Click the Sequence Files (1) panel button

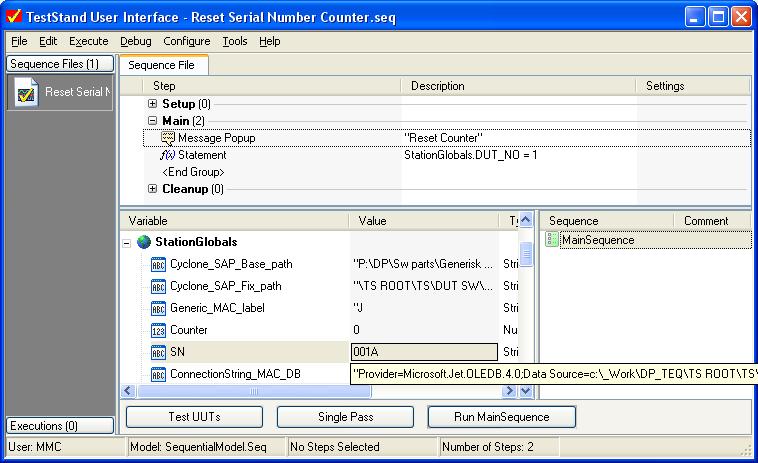(x=60, y=64)
